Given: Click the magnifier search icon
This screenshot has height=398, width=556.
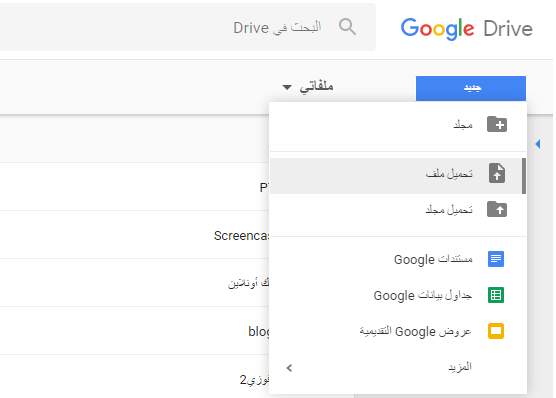Looking at the screenshot, I should (347, 27).
